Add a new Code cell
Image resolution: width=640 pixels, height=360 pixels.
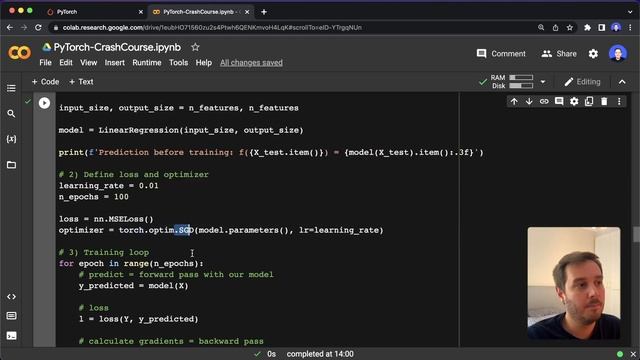[45, 82]
